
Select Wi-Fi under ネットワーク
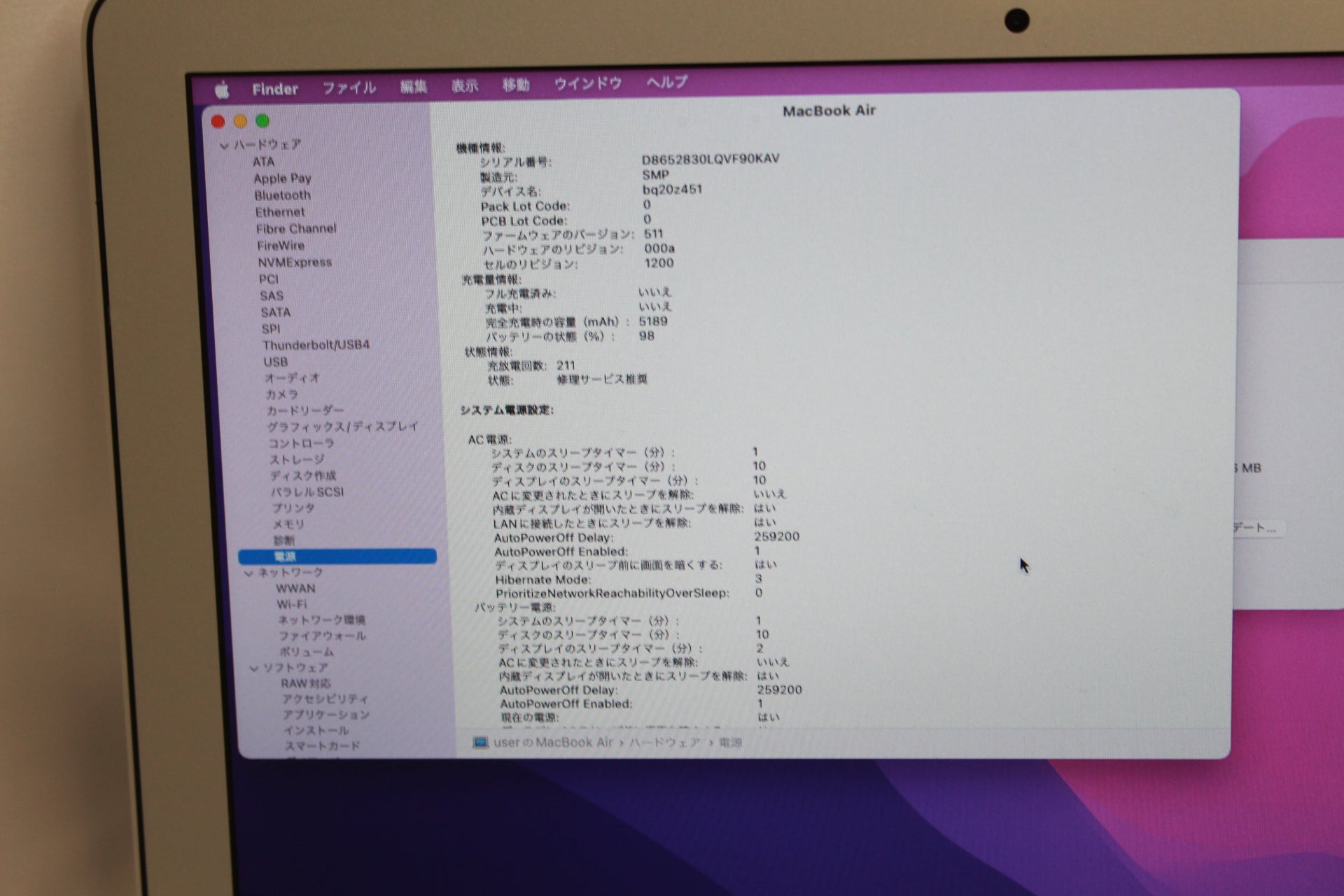point(291,604)
